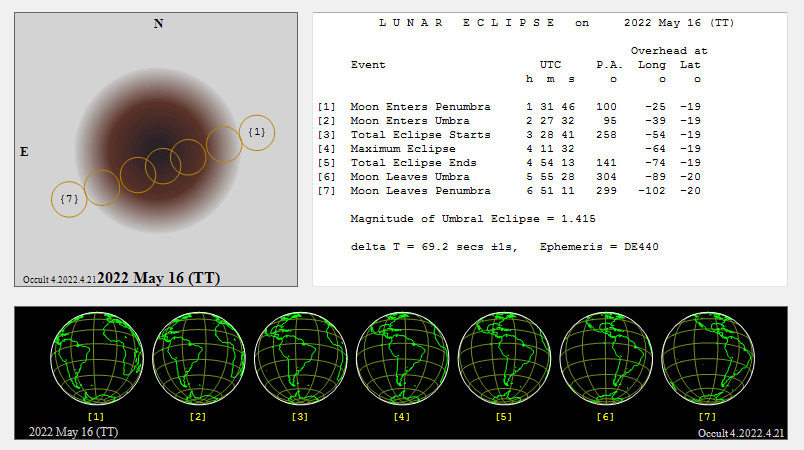Viewport: 804px width, 450px height.
Task: Click the 'Moon Enters Penumbra' event row
Action: pyautogui.click(x=509, y=107)
